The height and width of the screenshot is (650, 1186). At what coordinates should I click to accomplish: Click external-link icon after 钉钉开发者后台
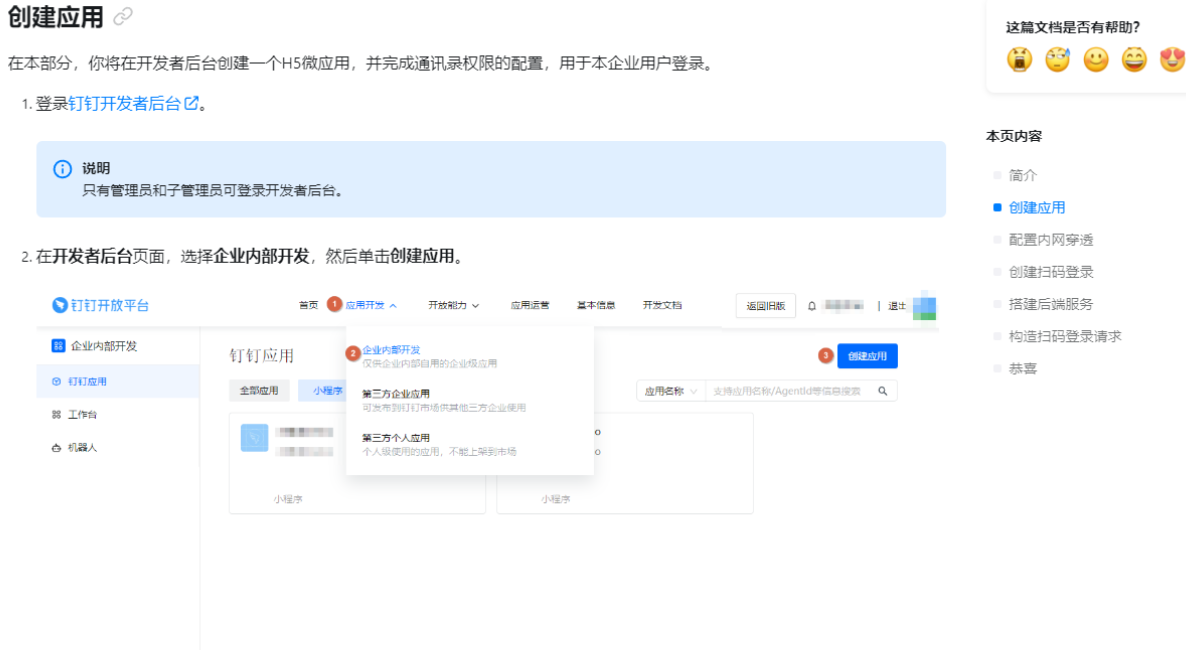point(191,103)
